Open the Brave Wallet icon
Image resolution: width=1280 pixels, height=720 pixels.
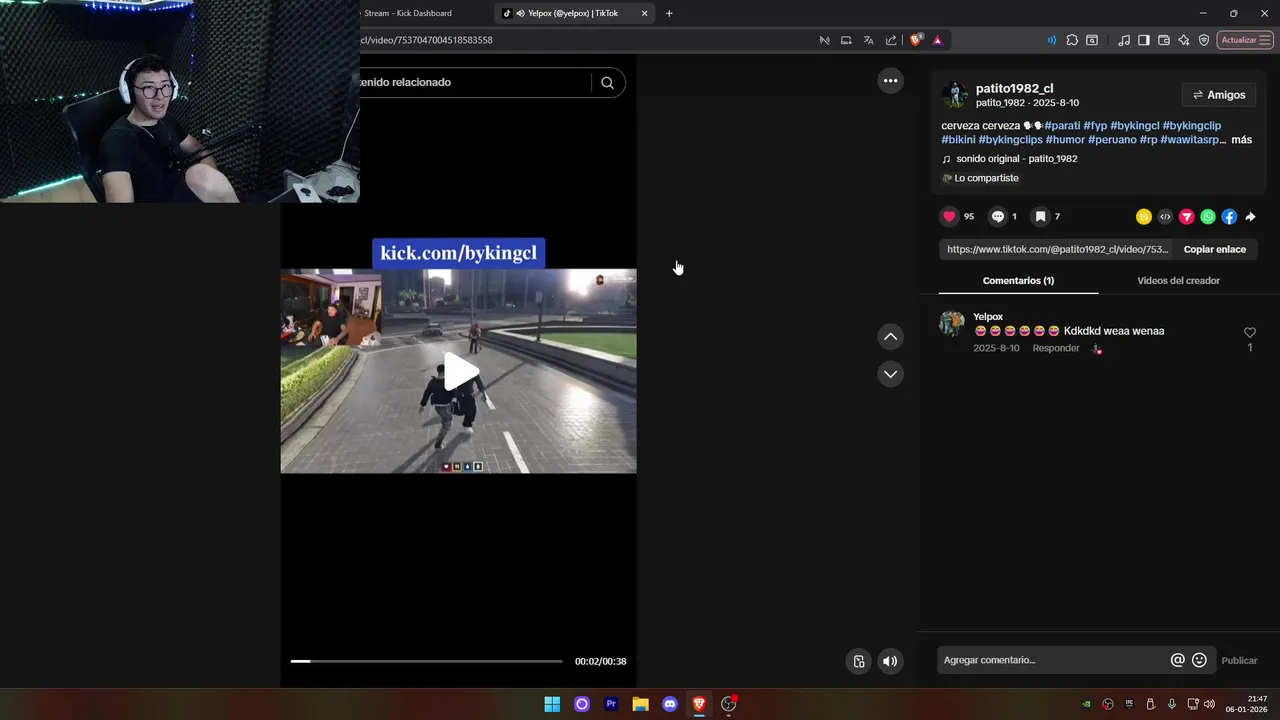click(x=1164, y=40)
